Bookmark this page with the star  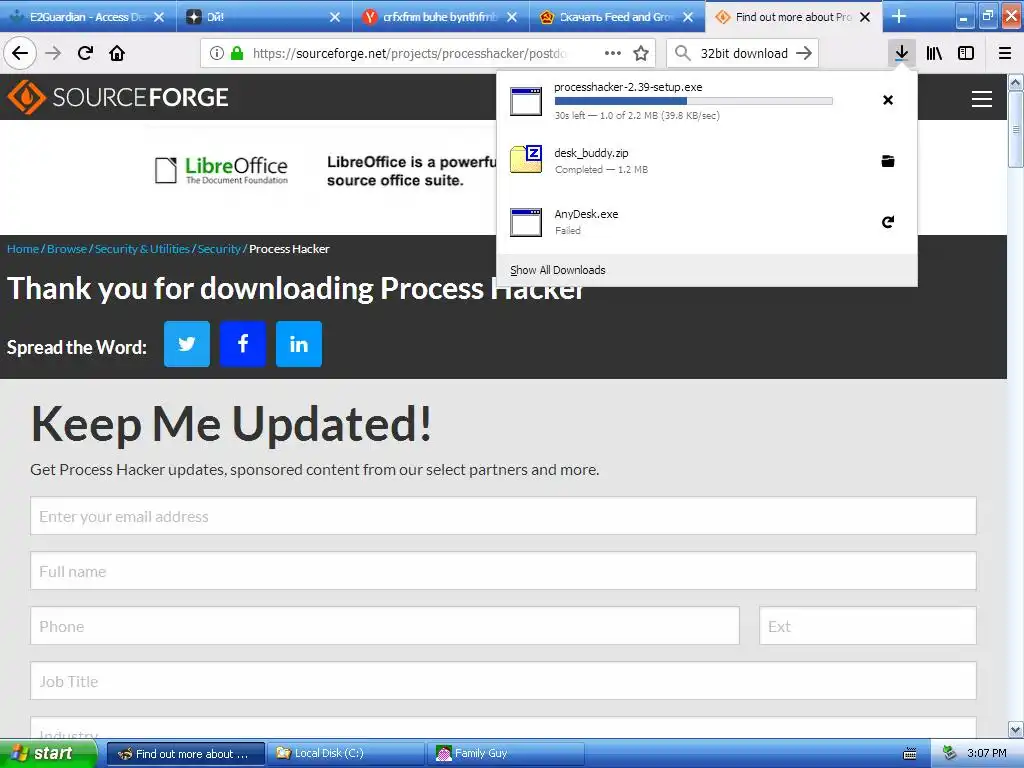click(641, 53)
